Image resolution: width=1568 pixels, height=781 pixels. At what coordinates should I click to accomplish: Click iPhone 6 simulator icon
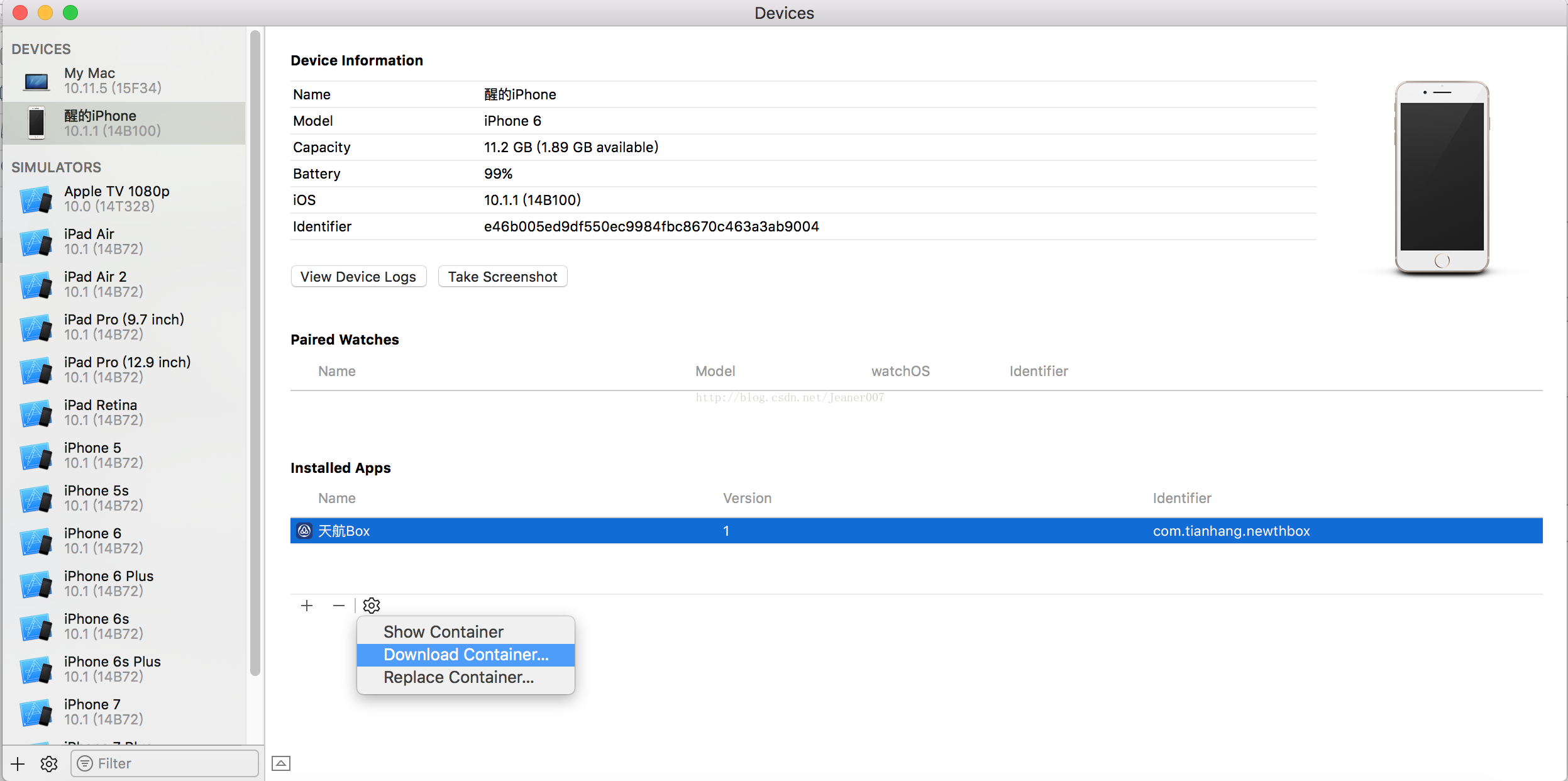pos(36,541)
